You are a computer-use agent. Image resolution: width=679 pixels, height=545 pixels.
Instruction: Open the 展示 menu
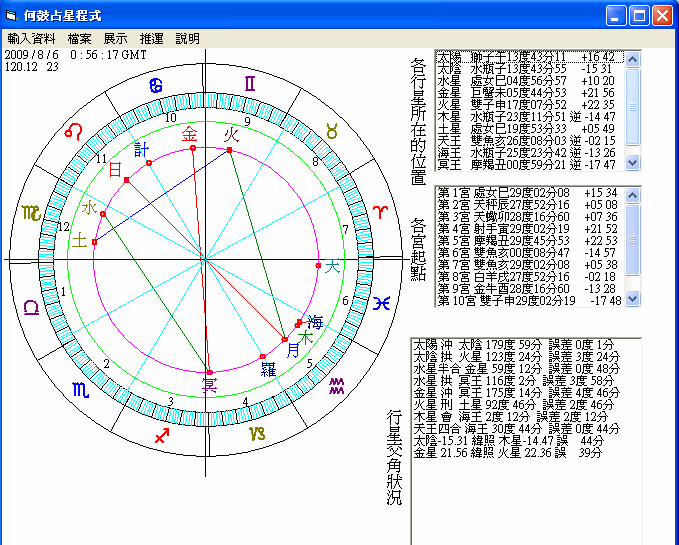(x=116, y=39)
